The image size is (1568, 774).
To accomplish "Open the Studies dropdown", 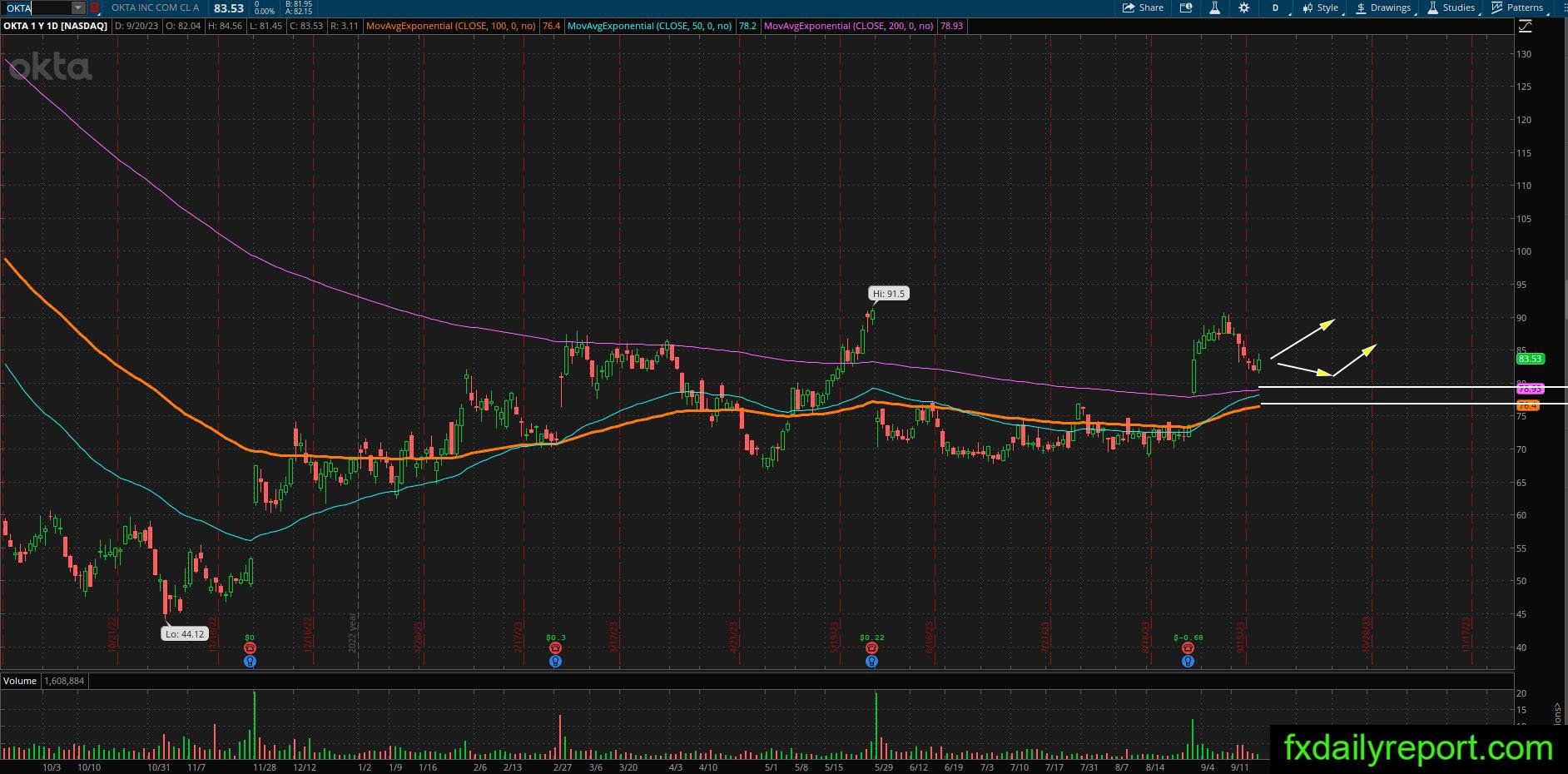I will click(1451, 7).
